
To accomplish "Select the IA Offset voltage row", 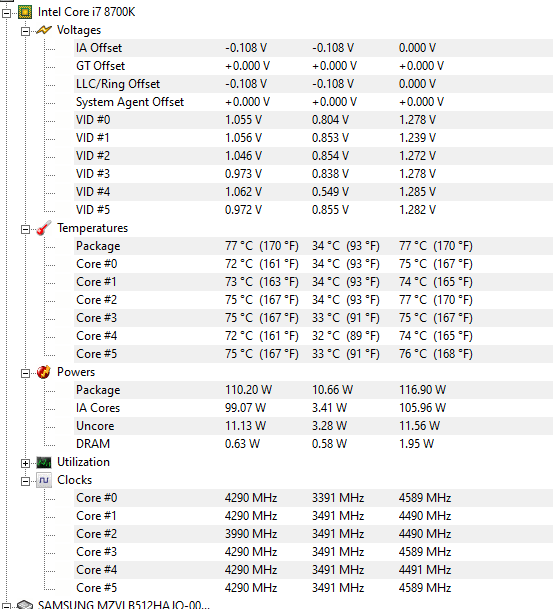I will coord(313,48).
